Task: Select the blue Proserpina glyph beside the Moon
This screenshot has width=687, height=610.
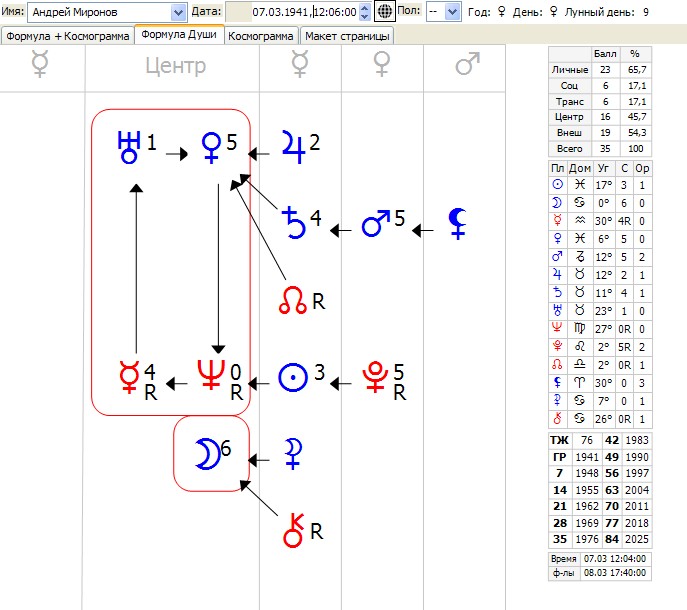Action: [x=292, y=454]
